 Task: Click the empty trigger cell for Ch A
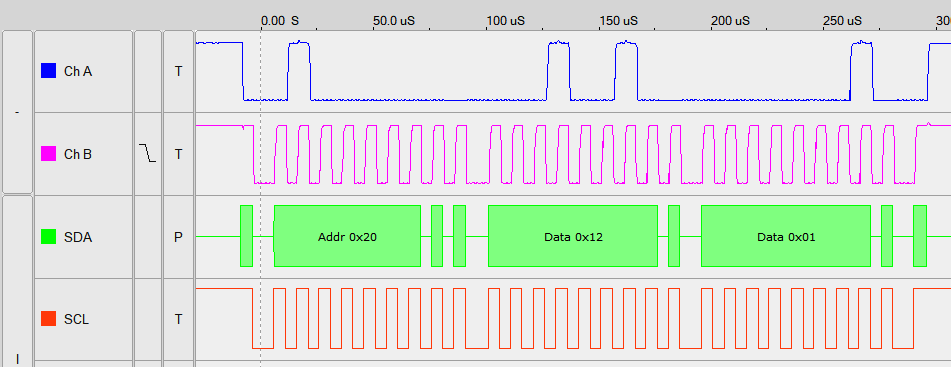[148, 72]
